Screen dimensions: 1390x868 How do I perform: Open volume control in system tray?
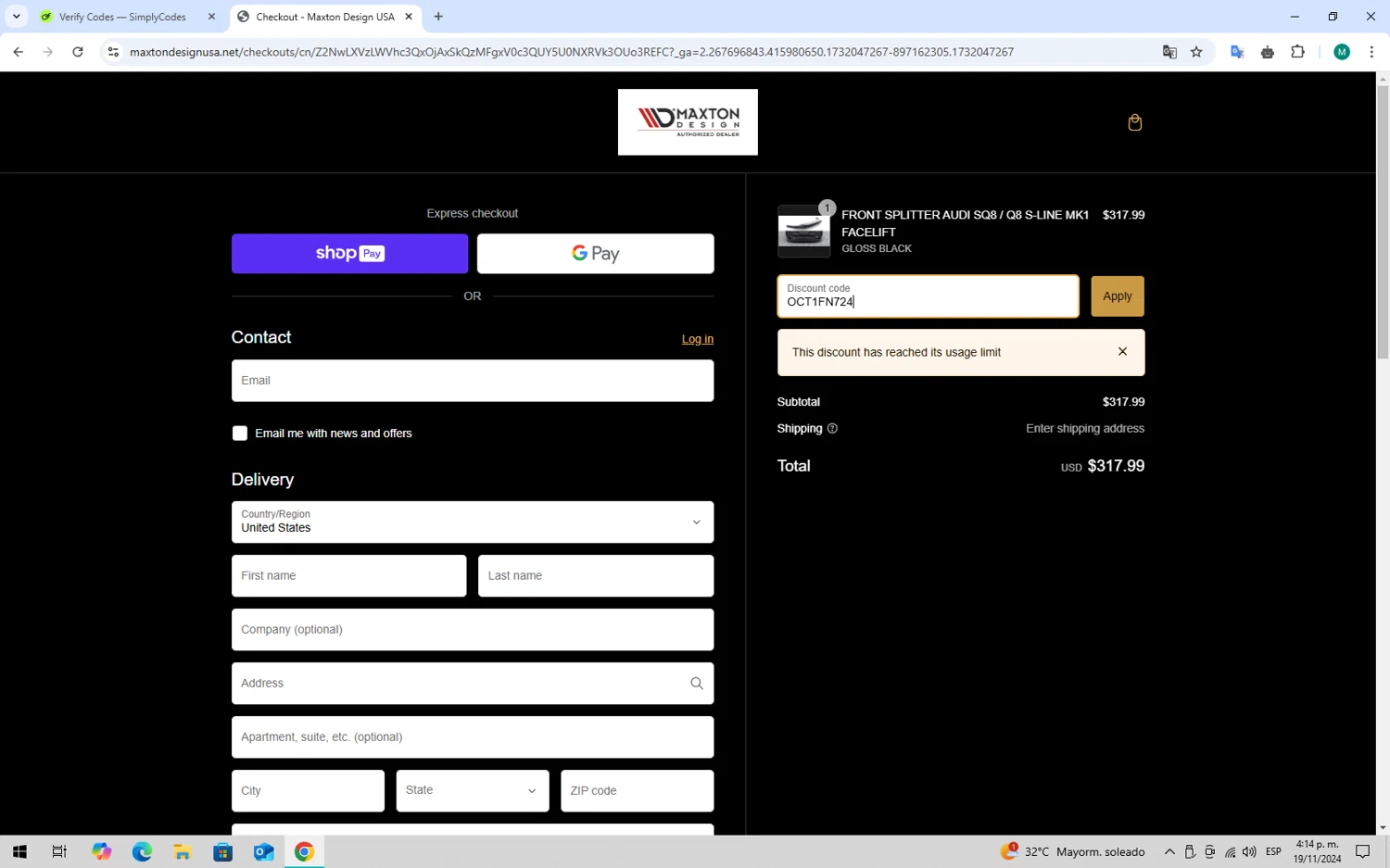pos(1249,852)
